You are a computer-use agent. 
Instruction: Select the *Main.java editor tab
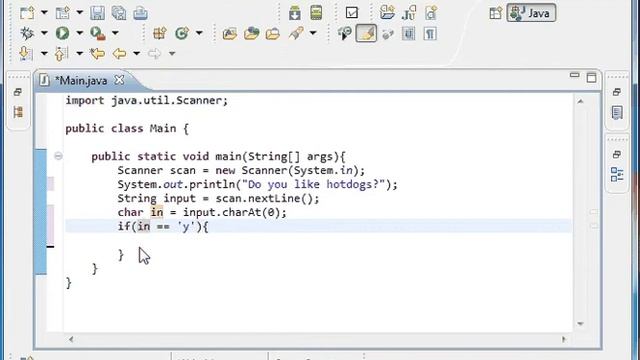(x=81, y=80)
